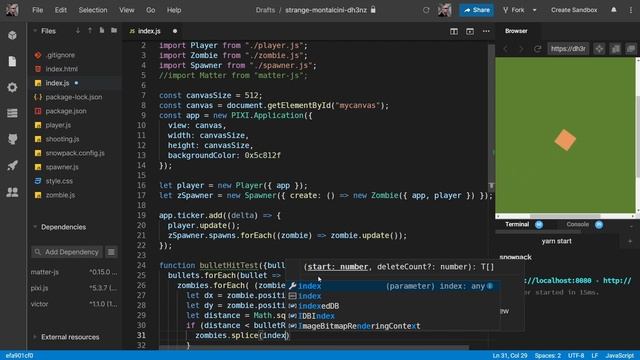Open the Explorer file icon in activity bar
This screenshot has height=360, width=640.
coord(12,61)
